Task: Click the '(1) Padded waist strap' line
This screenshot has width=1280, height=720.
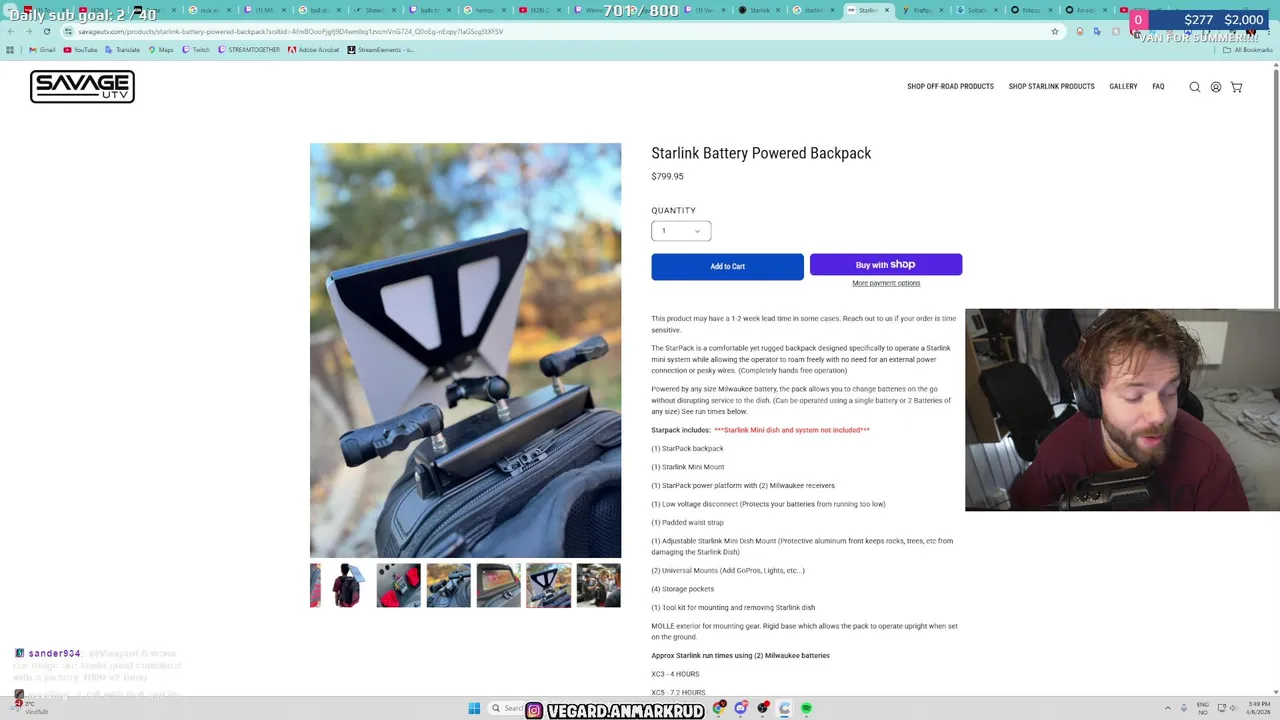Action: [x=687, y=523]
